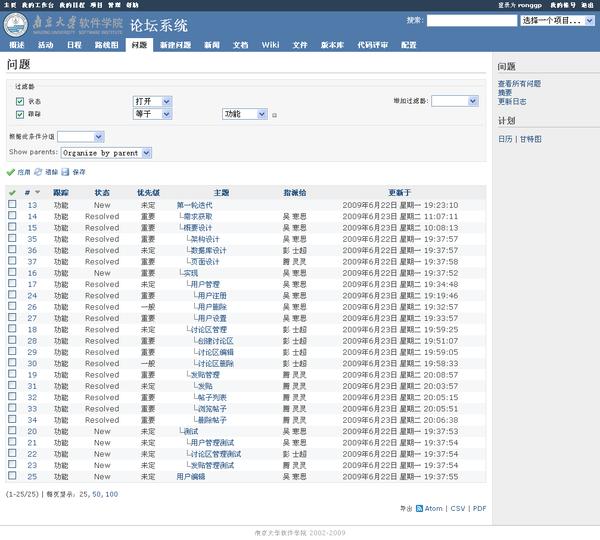Viewport: 600px width, 540px height.
Task: Check the box for issue 16
Action: coord(12,272)
